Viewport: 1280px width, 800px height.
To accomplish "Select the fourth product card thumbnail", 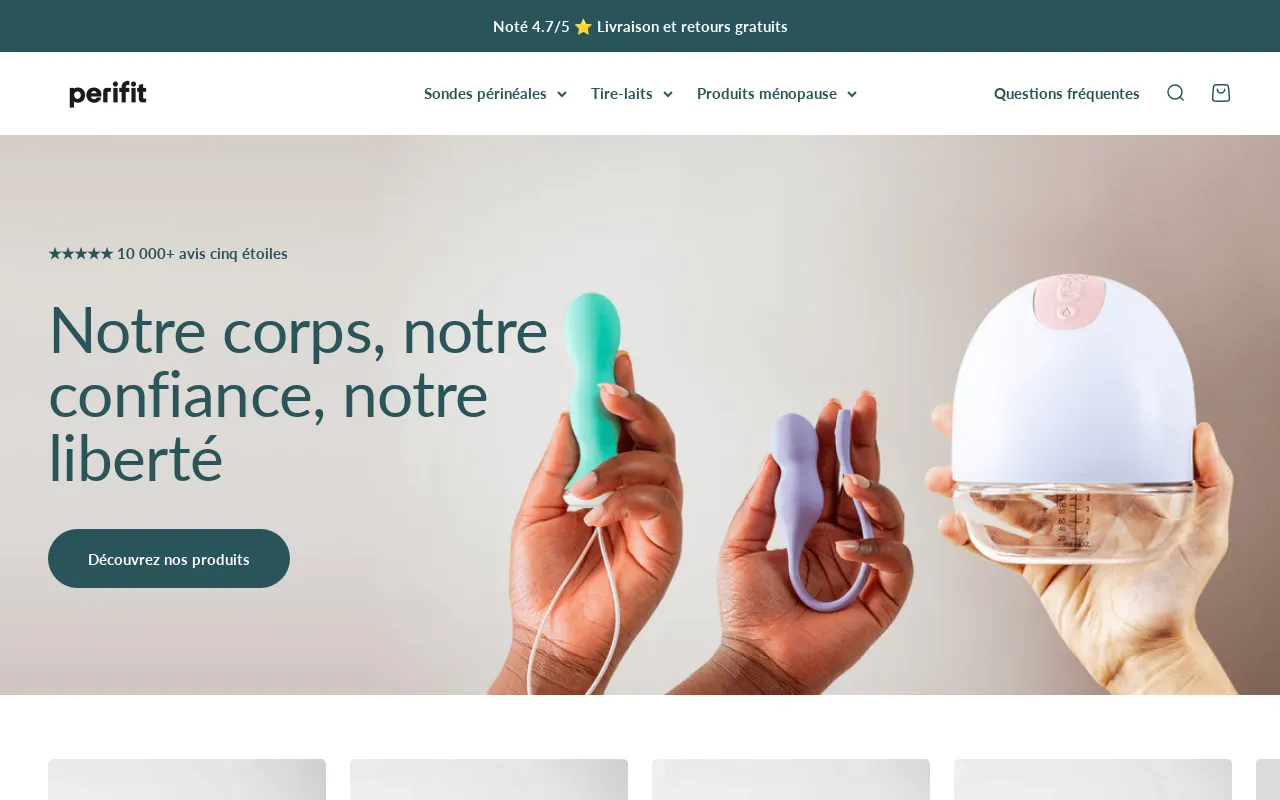I will (1093, 779).
